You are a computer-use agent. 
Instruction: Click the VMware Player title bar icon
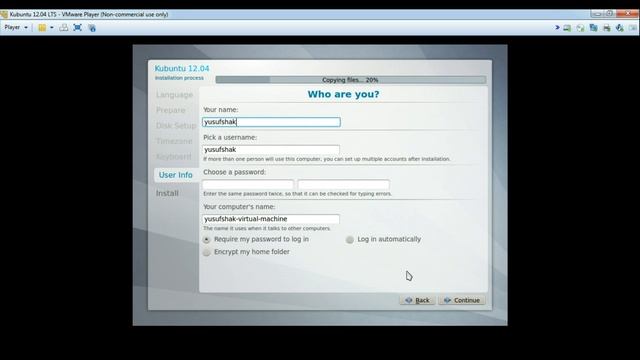4,15
